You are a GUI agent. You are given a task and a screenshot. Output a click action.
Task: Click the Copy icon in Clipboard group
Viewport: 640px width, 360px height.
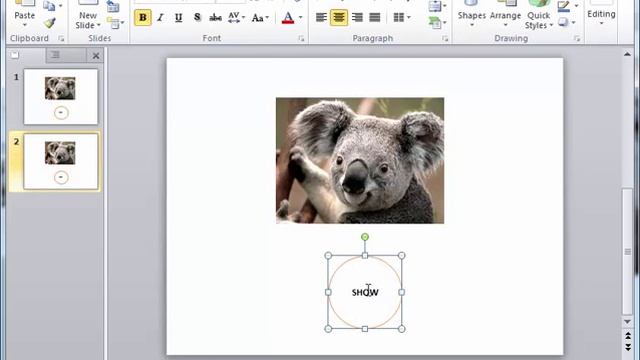point(49,6)
